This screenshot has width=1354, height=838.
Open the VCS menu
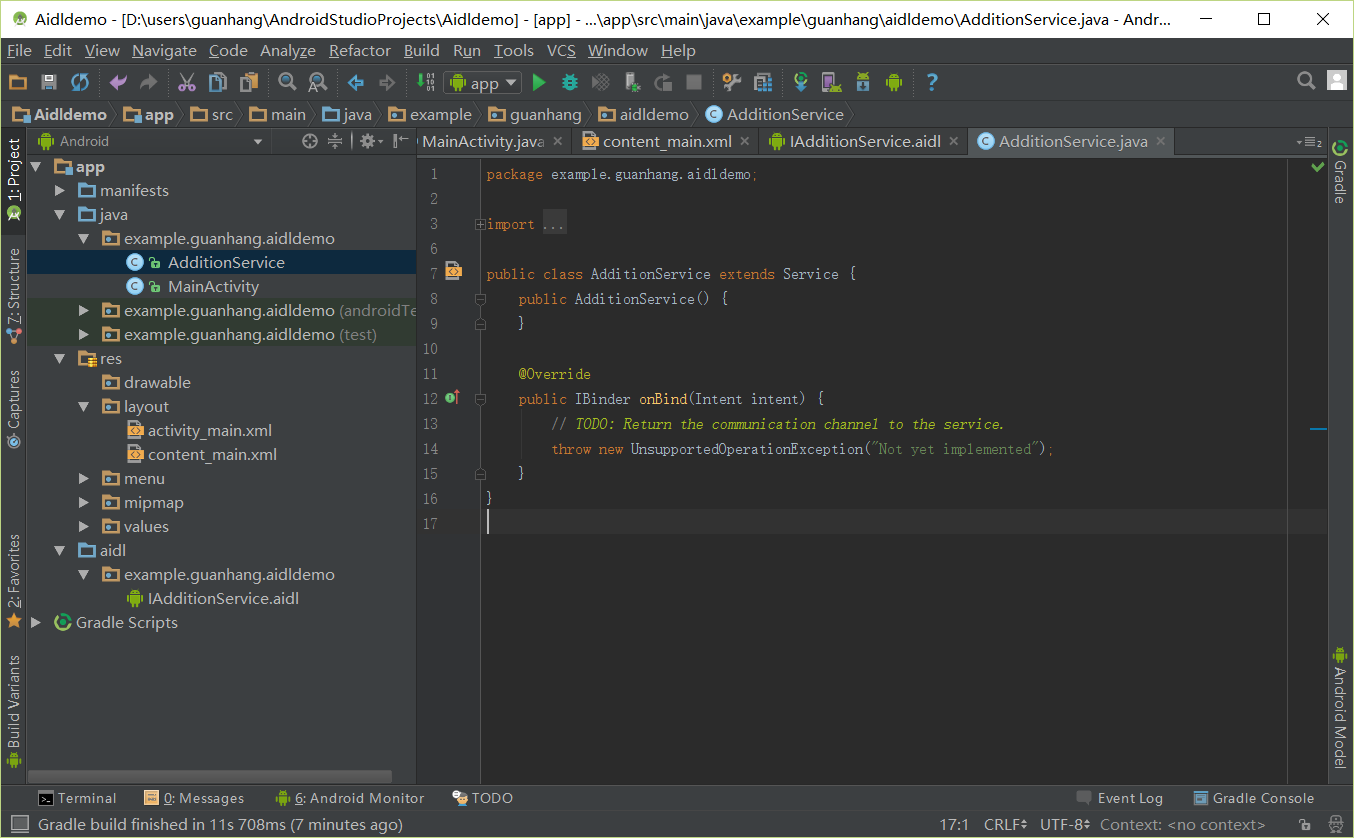561,50
